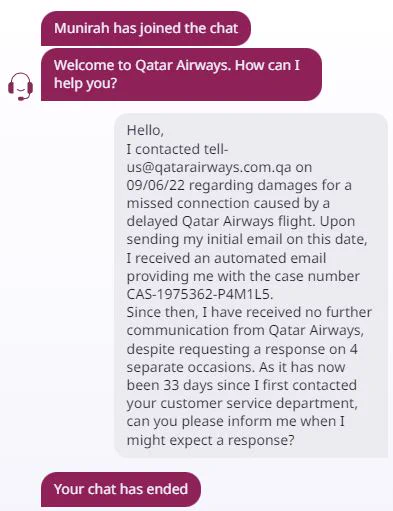393x511 pixels.
Task: Click 'I received an automated email' line
Action: (x=226, y=258)
